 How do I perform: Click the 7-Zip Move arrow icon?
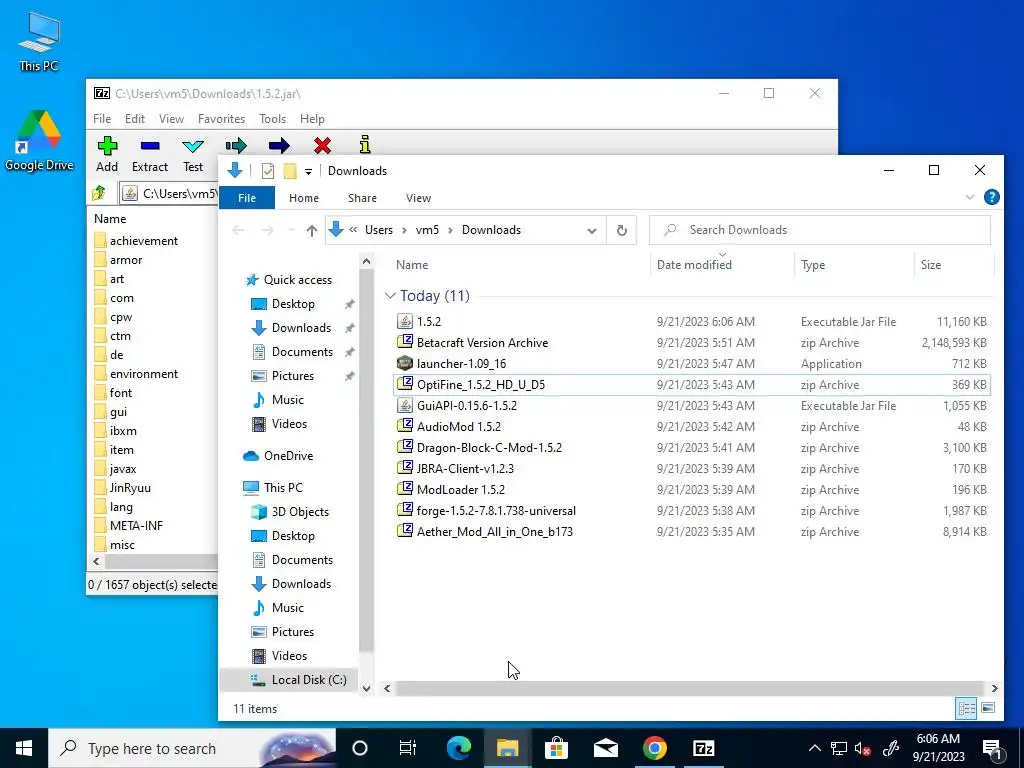(279, 145)
